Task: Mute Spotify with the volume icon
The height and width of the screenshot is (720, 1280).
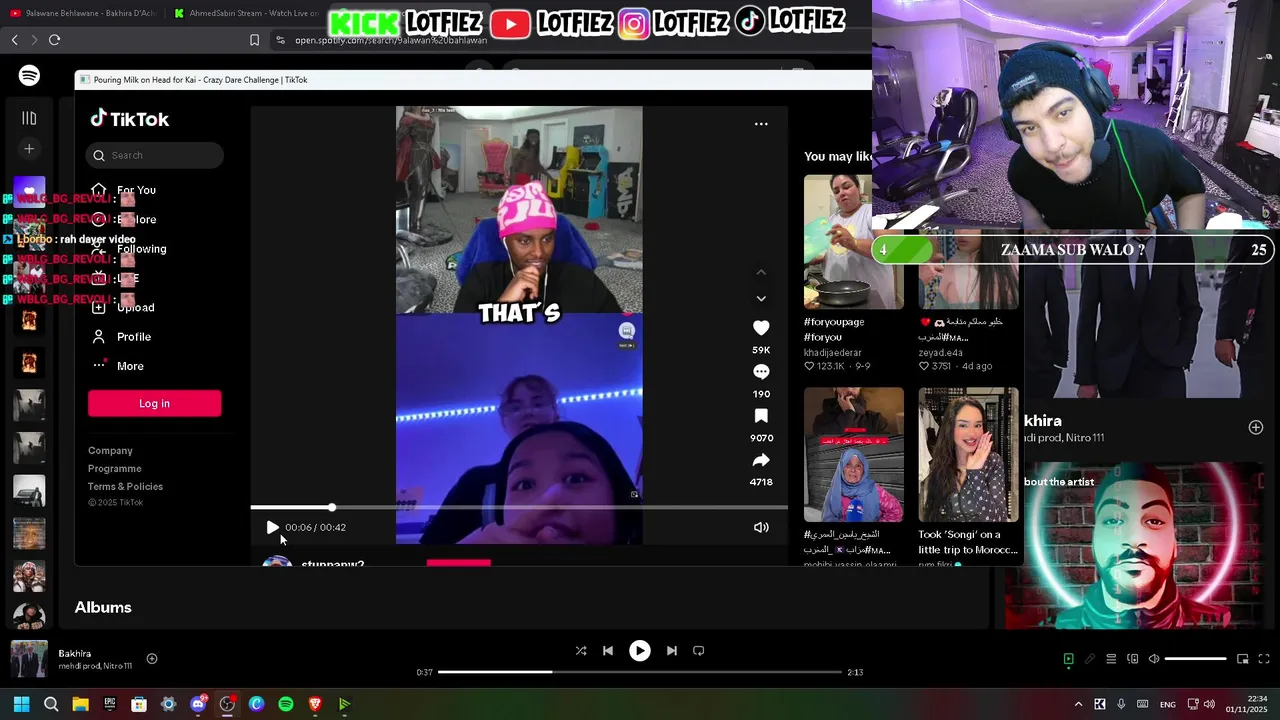Action: (1154, 659)
